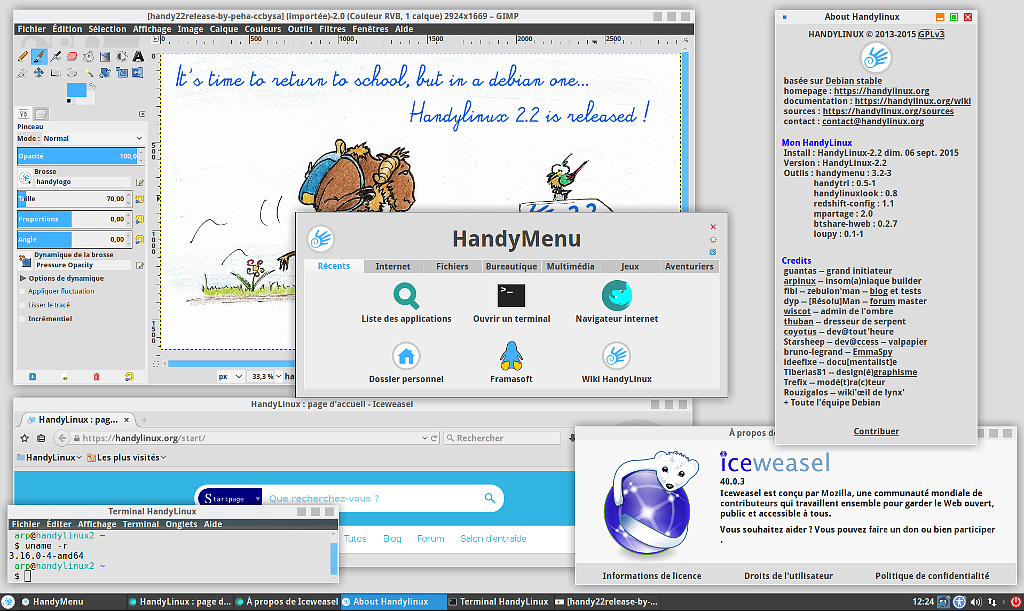Open the Mode Normal dropdown
This screenshot has height=611, width=1024.
click(90, 138)
